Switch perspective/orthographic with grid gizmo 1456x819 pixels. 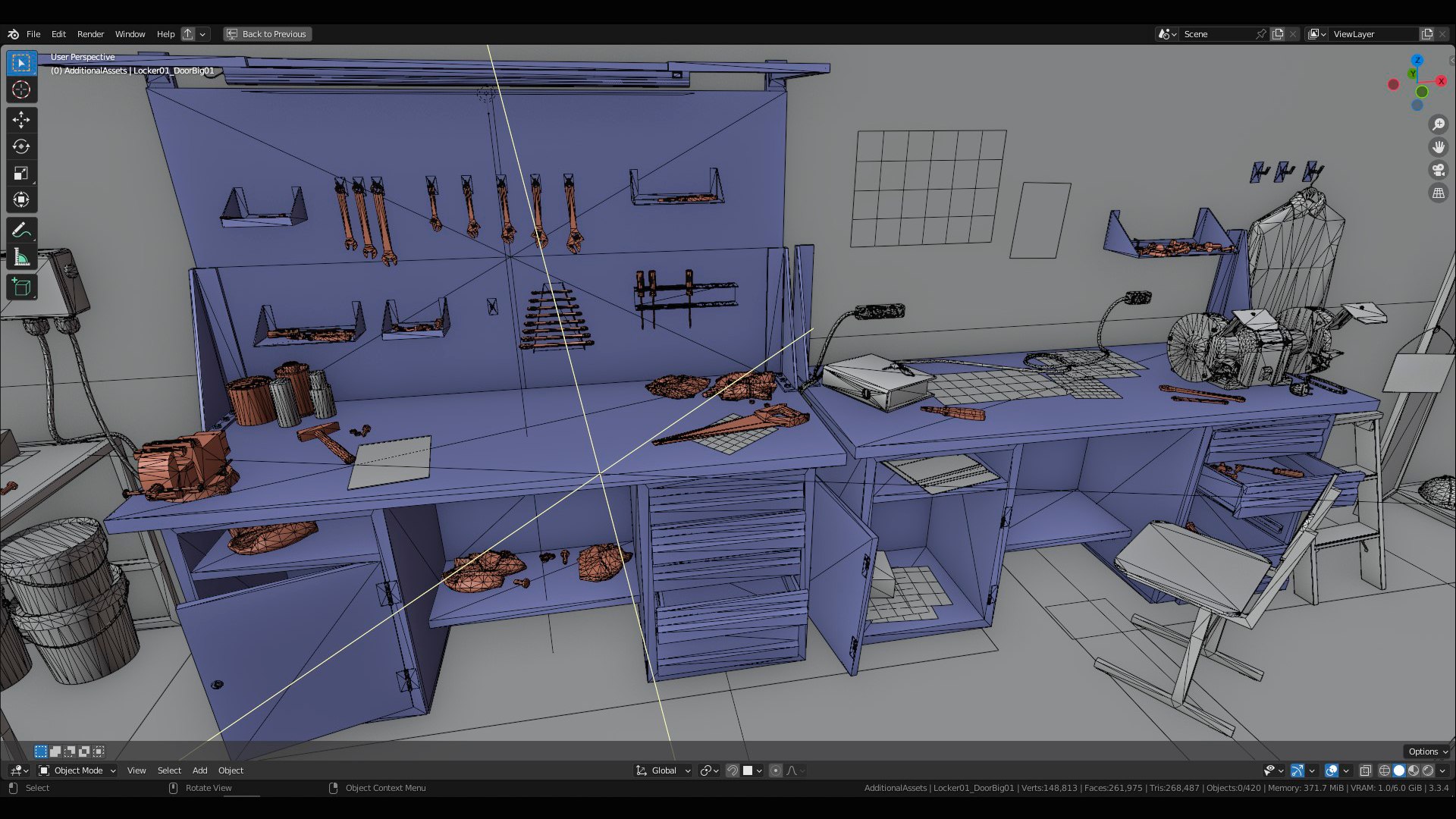tap(1439, 193)
